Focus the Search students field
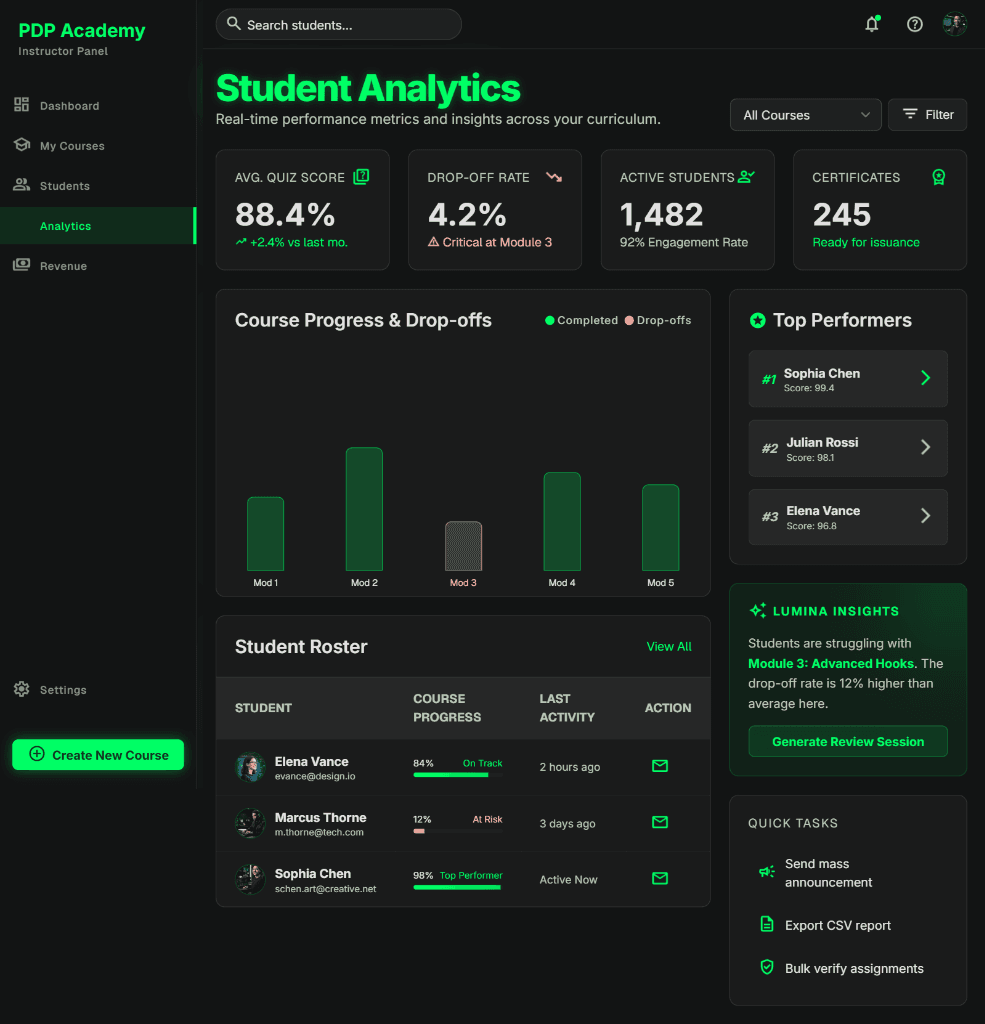985x1024 pixels. tap(338, 25)
